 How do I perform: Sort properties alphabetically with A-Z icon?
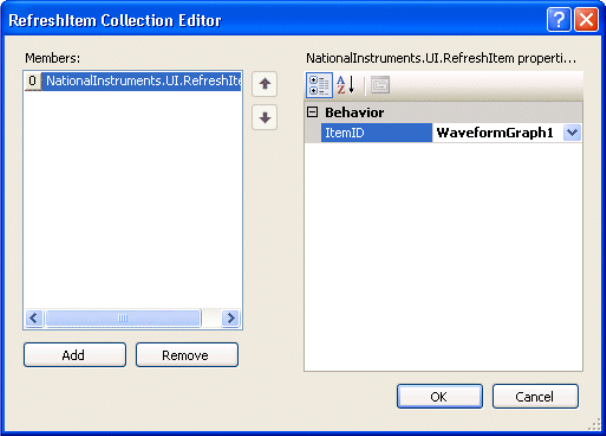pyautogui.click(x=346, y=85)
